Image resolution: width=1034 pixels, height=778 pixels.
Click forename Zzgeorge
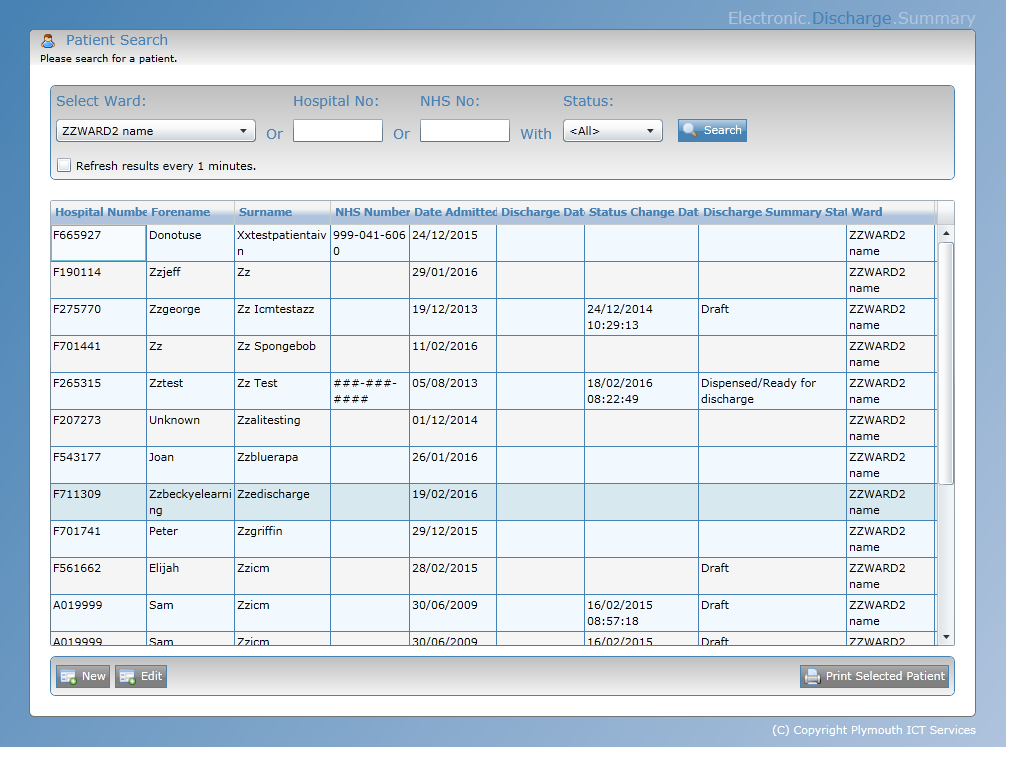coord(175,309)
